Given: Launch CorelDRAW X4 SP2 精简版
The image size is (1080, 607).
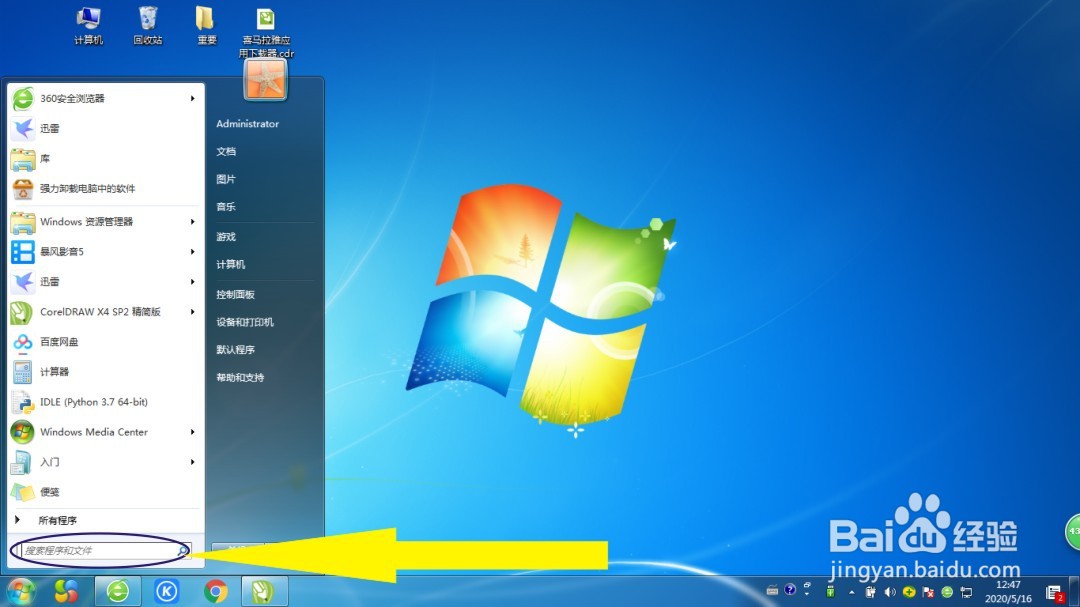Looking at the screenshot, I should [105, 311].
